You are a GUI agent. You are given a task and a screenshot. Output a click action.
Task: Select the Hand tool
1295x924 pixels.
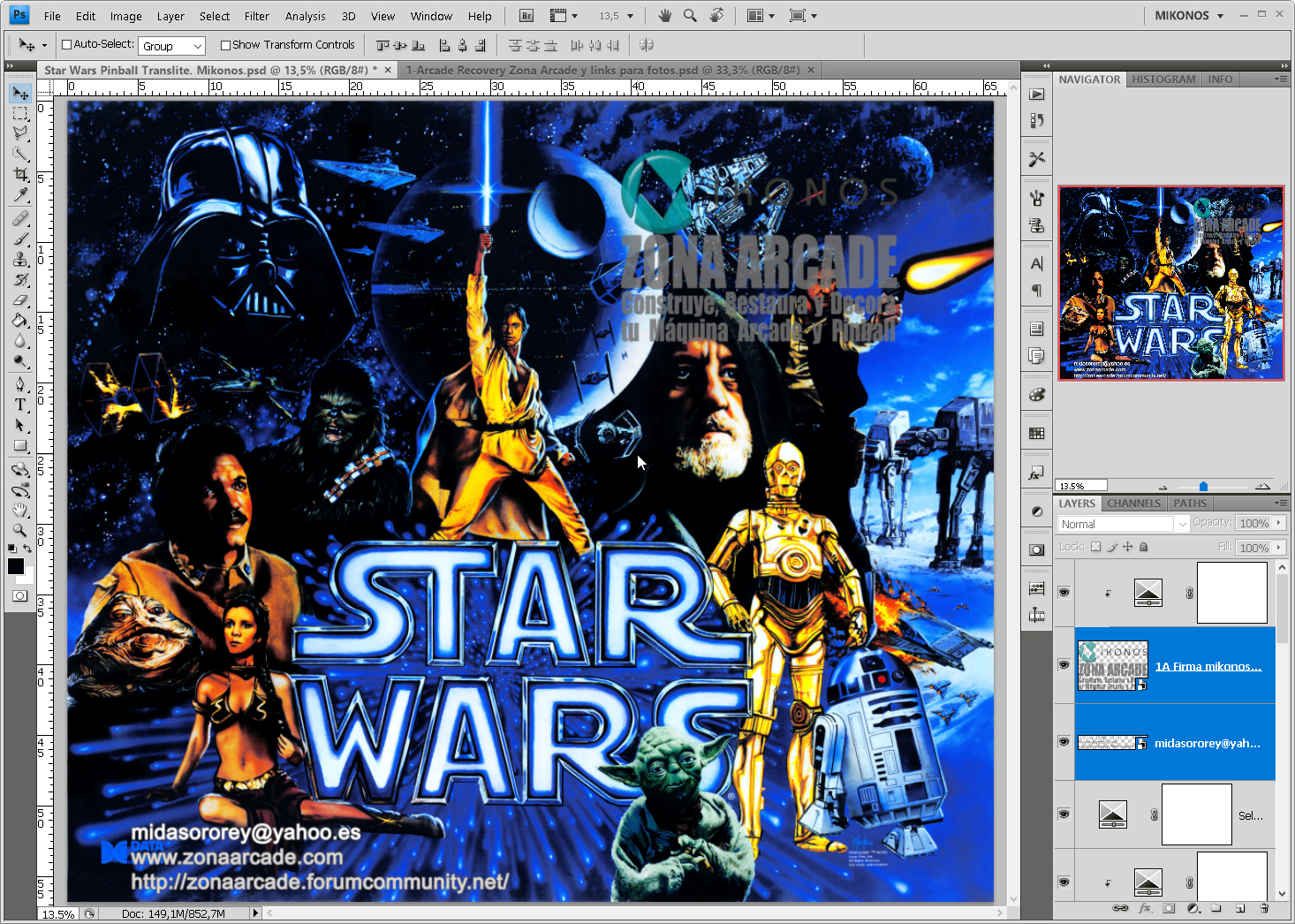[x=21, y=510]
